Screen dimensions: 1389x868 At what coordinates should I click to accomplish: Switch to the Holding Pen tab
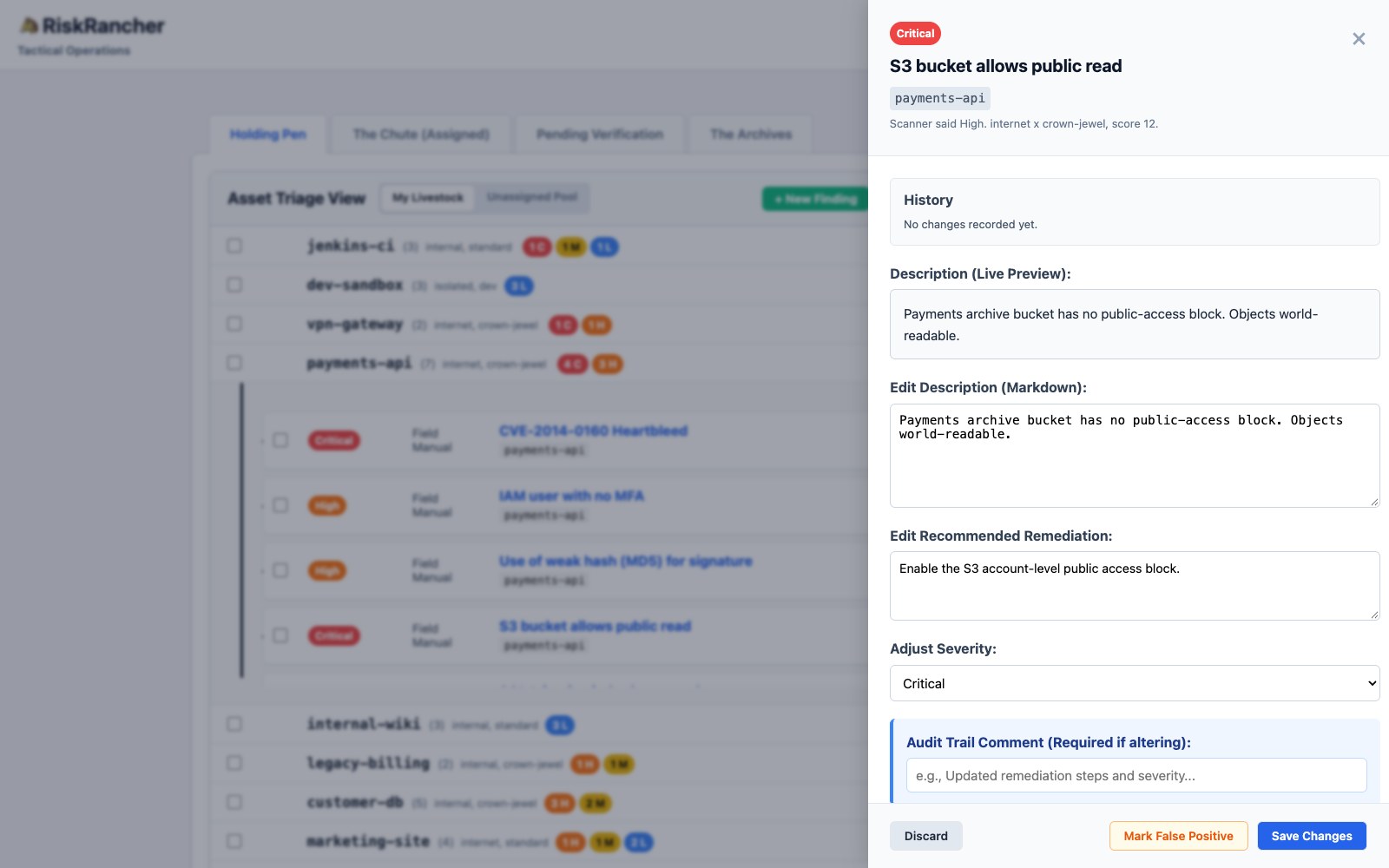tap(267, 135)
